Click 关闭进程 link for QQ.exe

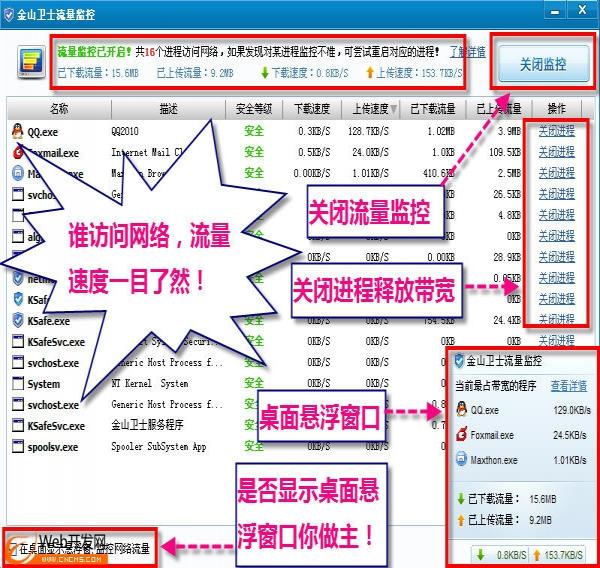click(x=556, y=131)
